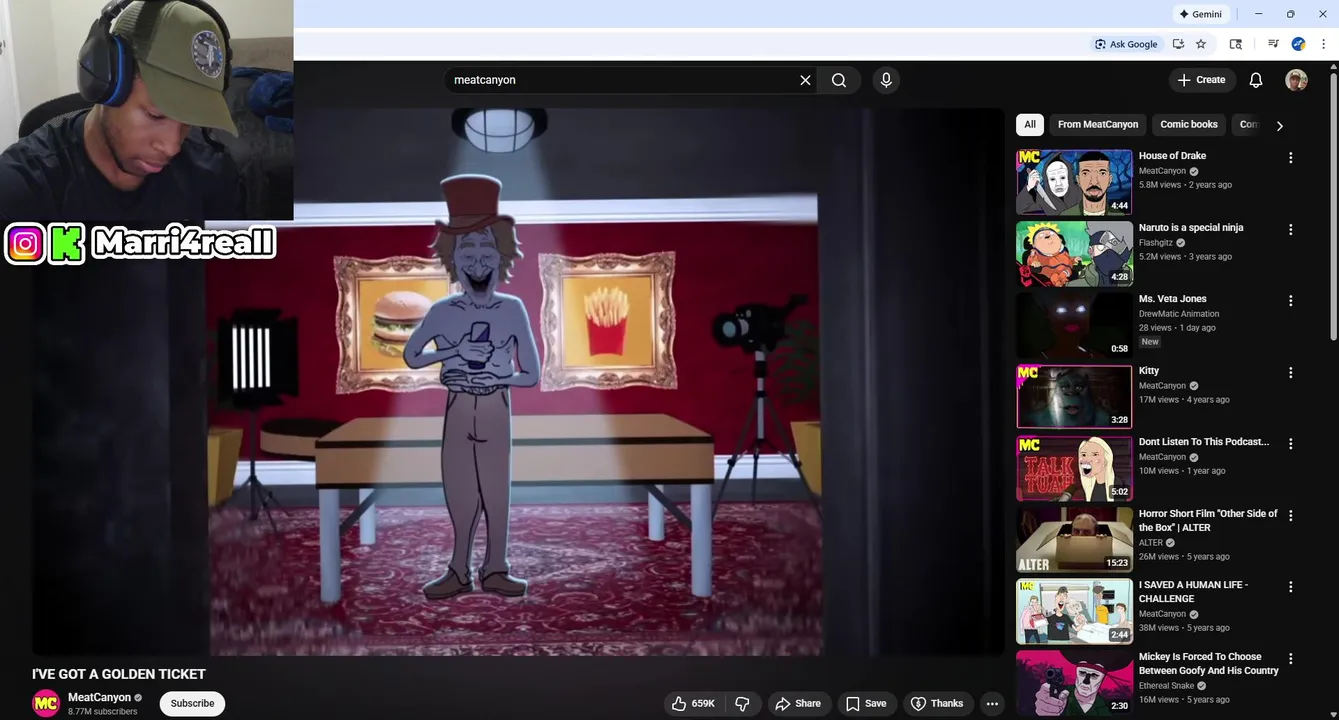Open the Create menu

pyautogui.click(x=1202, y=80)
